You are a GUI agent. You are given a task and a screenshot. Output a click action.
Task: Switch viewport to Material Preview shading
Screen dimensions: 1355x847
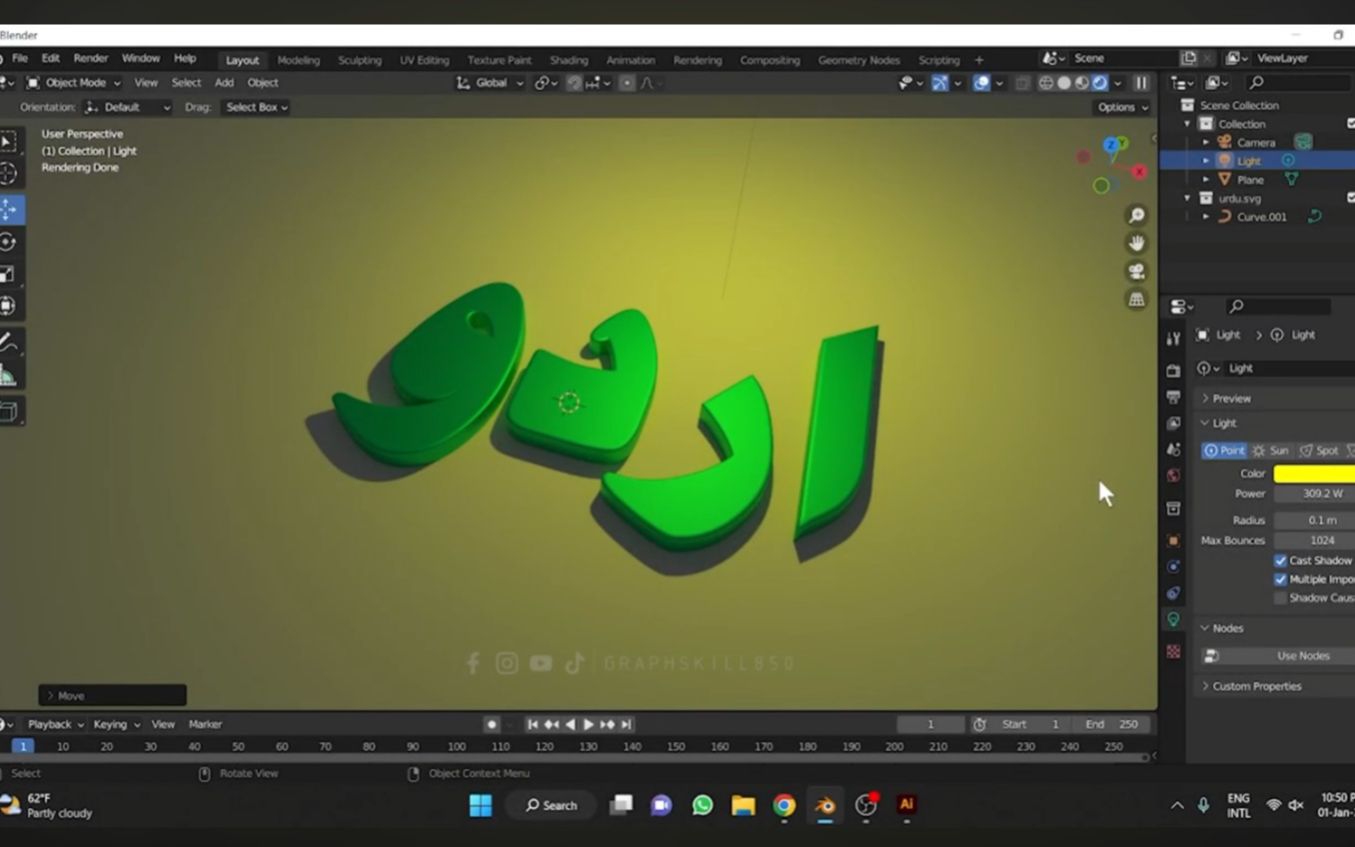pos(1080,83)
